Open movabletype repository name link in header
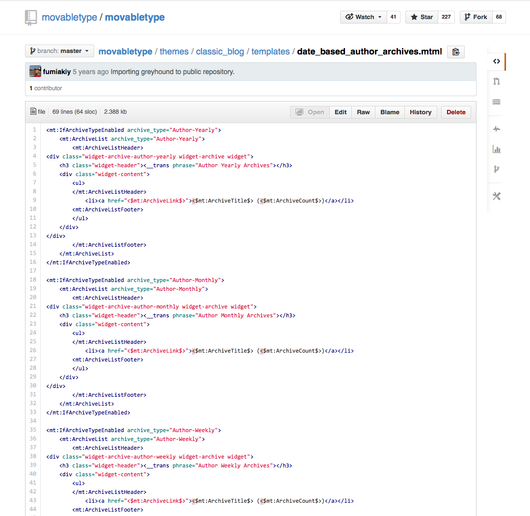The height and width of the screenshot is (516, 530). tap(135, 17)
